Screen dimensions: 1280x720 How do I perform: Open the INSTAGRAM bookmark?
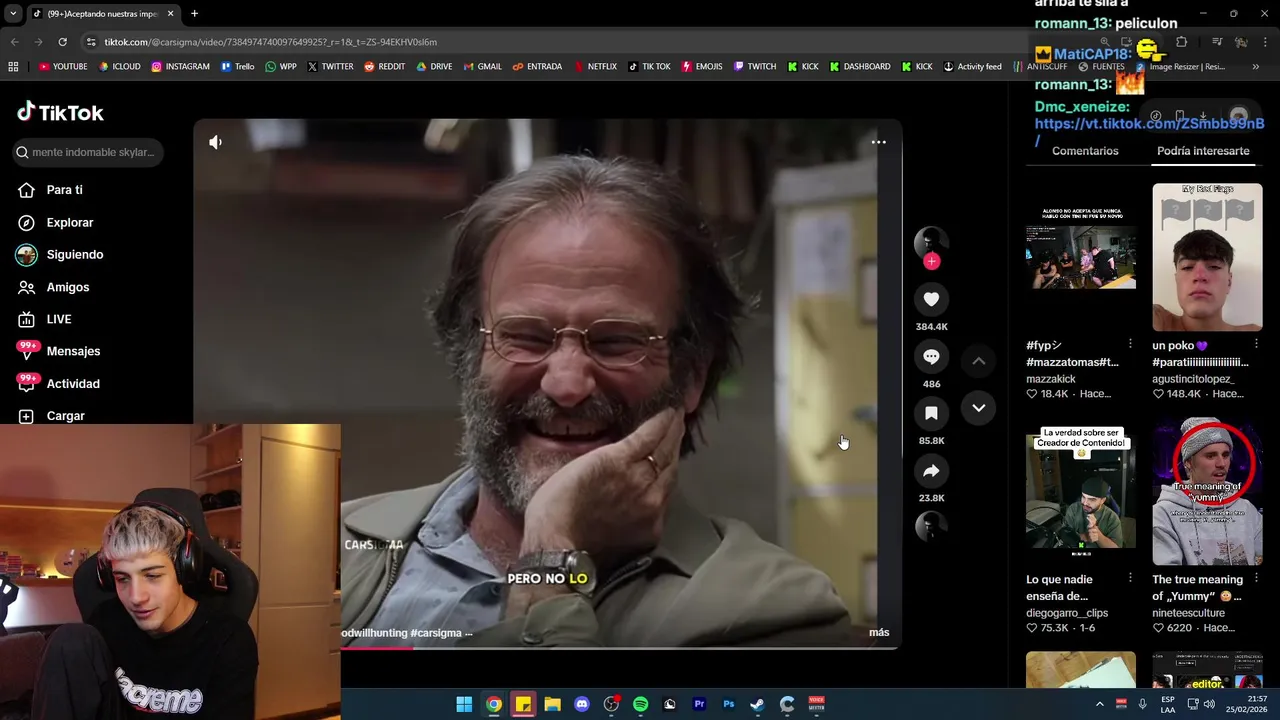click(180, 67)
